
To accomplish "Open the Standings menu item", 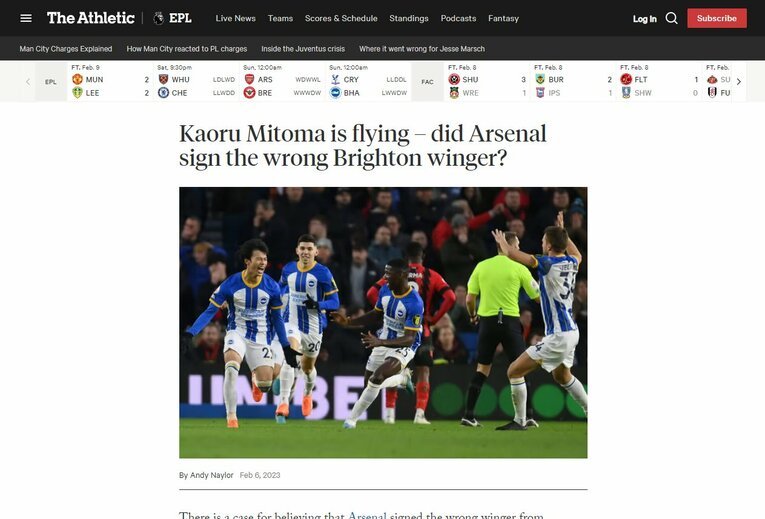I will coord(409,19).
